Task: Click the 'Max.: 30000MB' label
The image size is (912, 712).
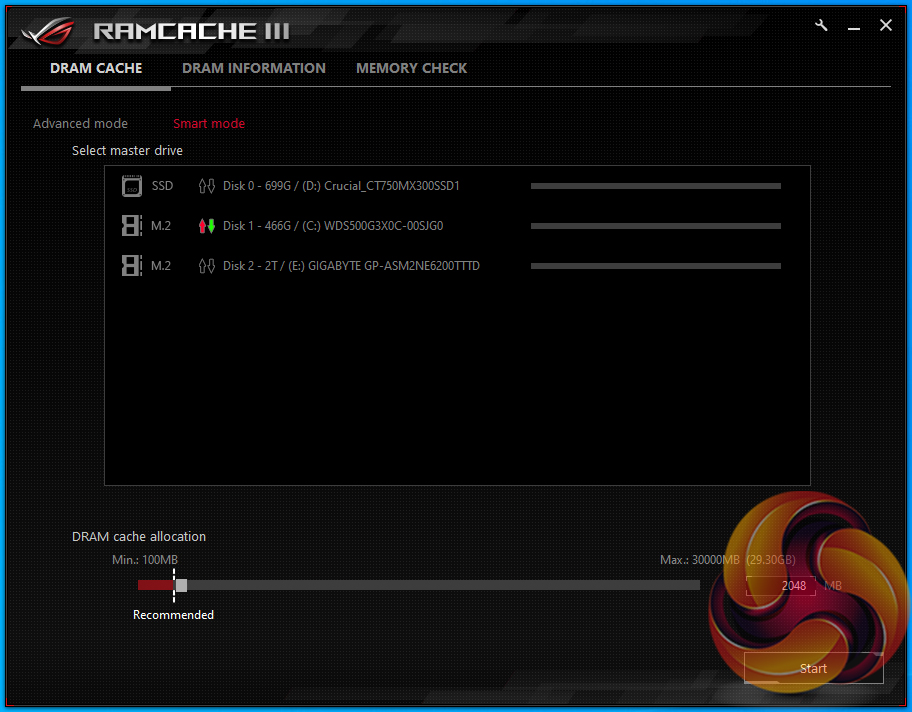Action: click(700, 560)
